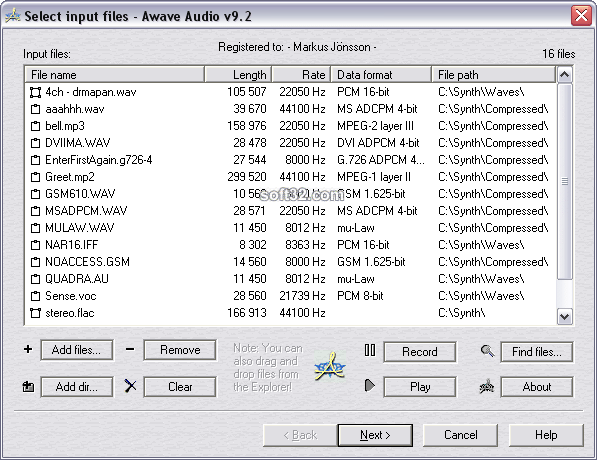Click the file icon of 4ch - drmapan.wav
This screenshot has height=460, width=597.
(x=35, y=92)
